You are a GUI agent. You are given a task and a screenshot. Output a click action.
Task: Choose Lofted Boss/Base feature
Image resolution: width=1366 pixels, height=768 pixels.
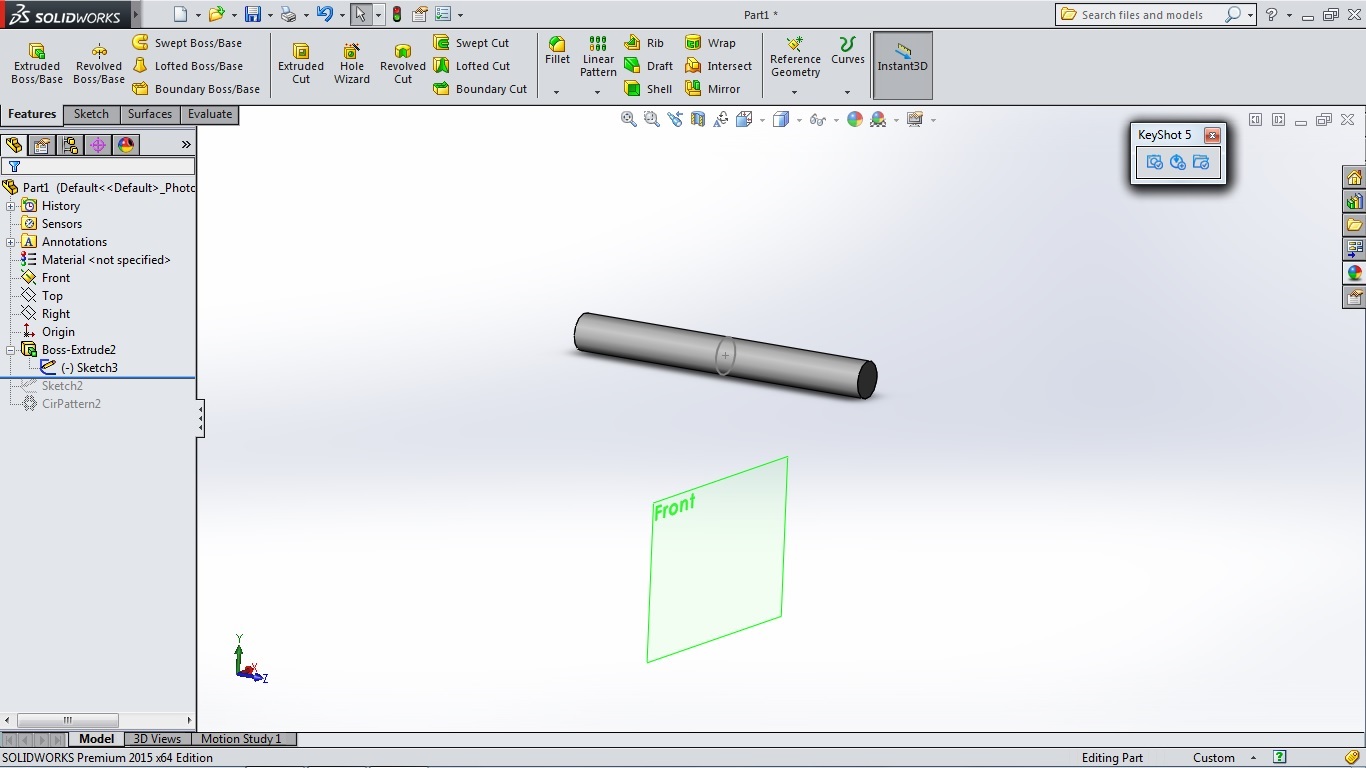click(x=188, y=66)
